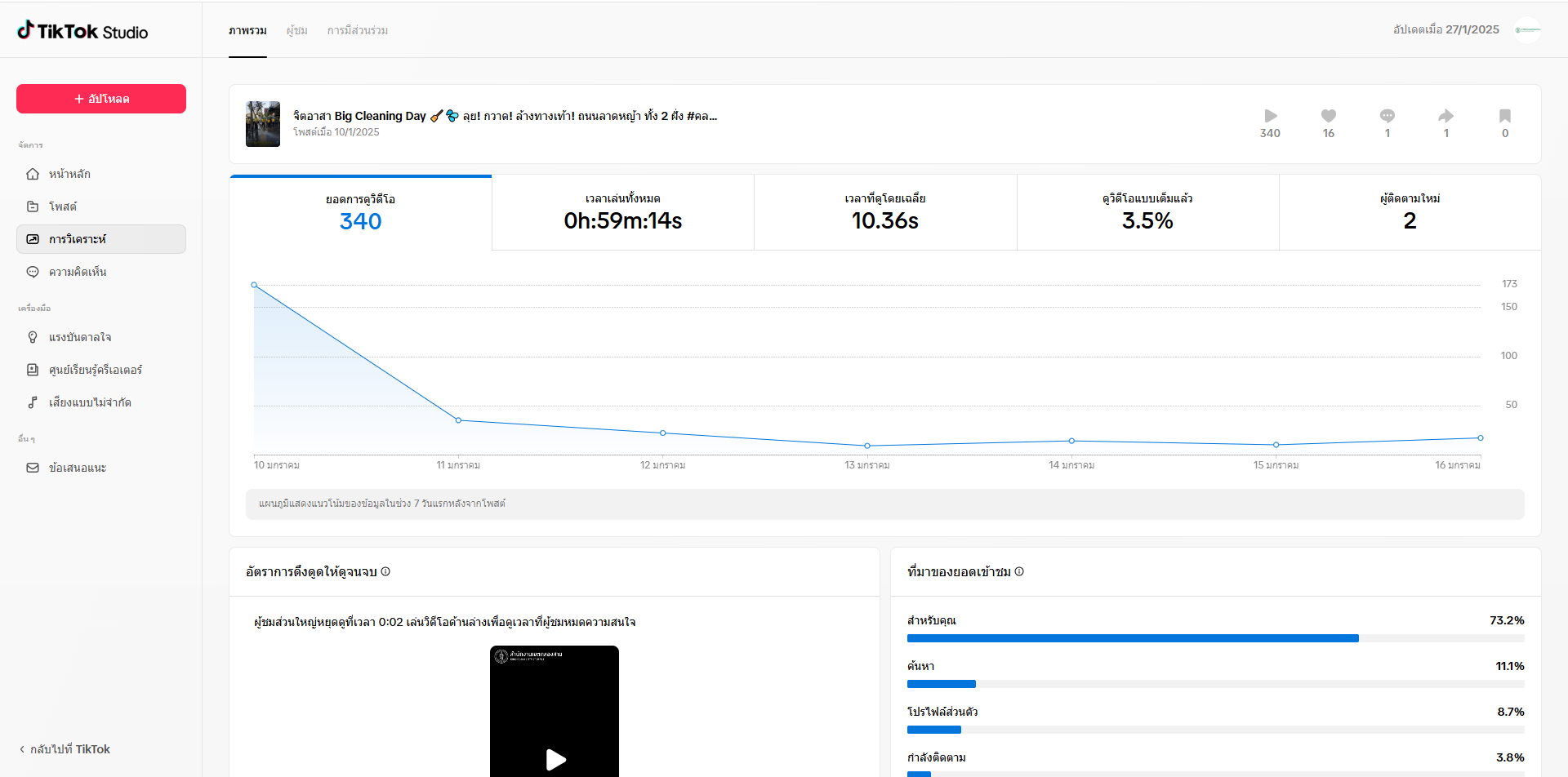Screen dimensions: 1568x777
Task: Click info icon next to ที่มาของยอดเข้าชม
Action: (x=1019, y=571)
